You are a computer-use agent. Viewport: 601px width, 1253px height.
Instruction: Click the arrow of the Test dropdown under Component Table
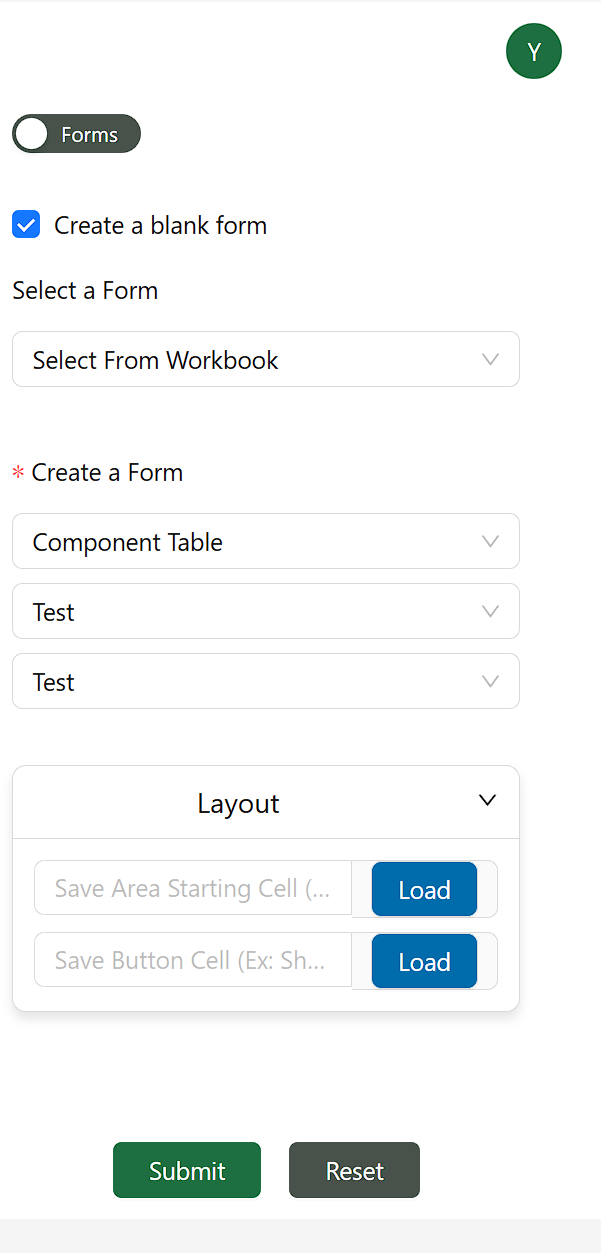(x=490, y=611)
